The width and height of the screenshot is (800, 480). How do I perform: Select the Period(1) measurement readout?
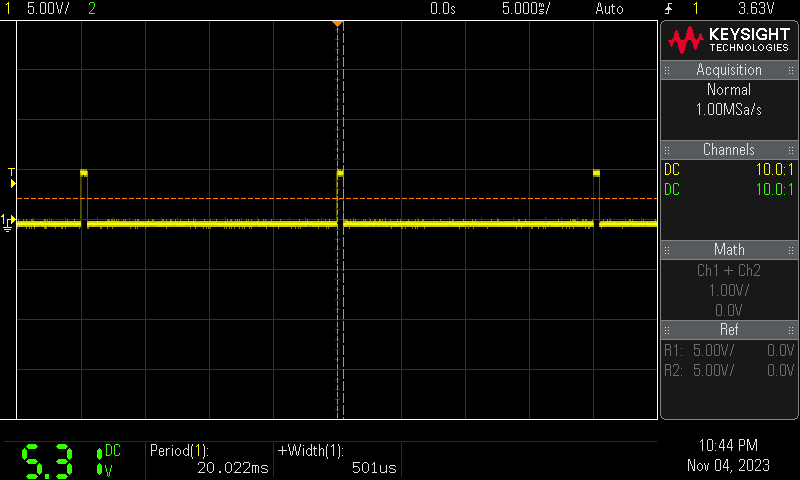click(209, 459)
